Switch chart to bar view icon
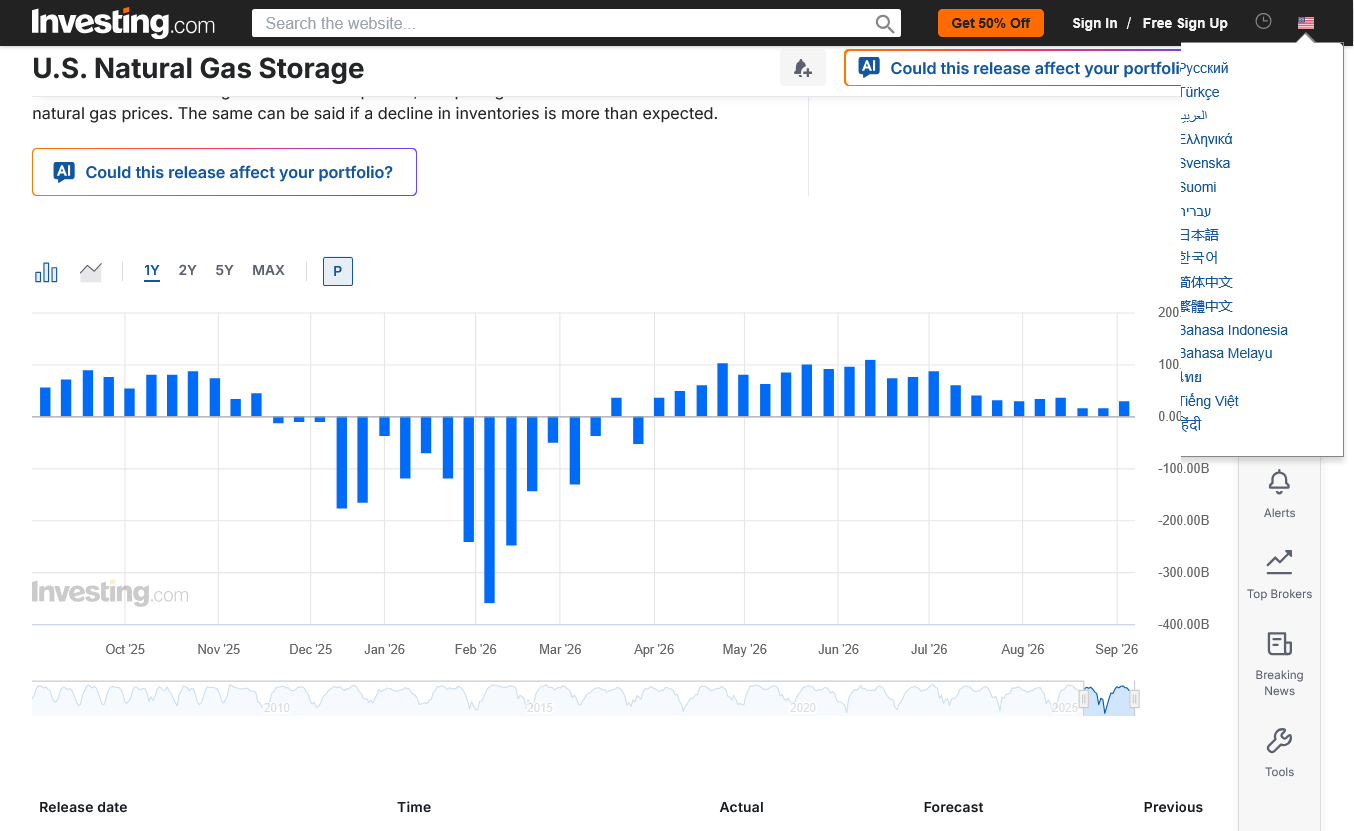 46,272
